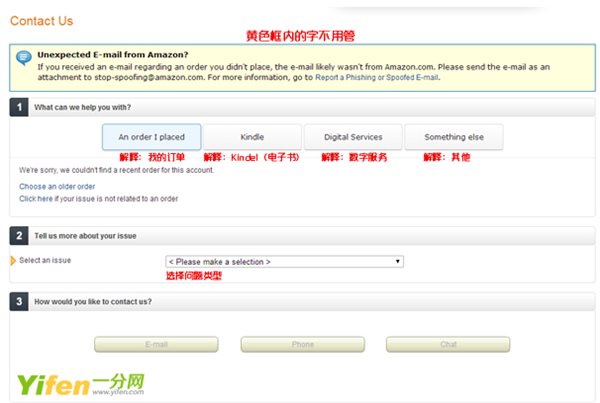Click 'How would you like to contact us?' header
Screen dimensions: 600x403
pos(93,302)
